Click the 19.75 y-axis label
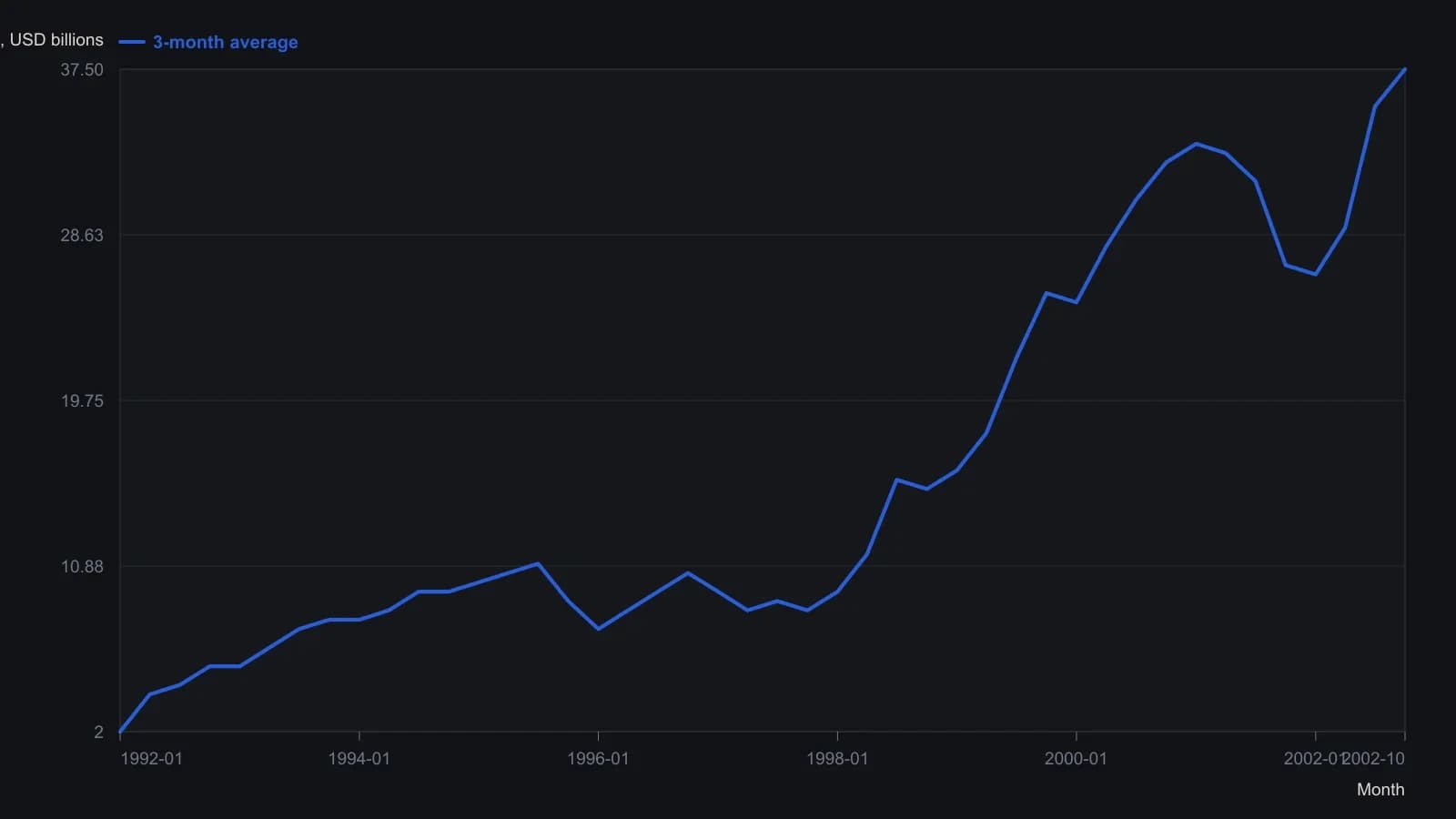Screen dimensions: 1456x819 (82, 401)
